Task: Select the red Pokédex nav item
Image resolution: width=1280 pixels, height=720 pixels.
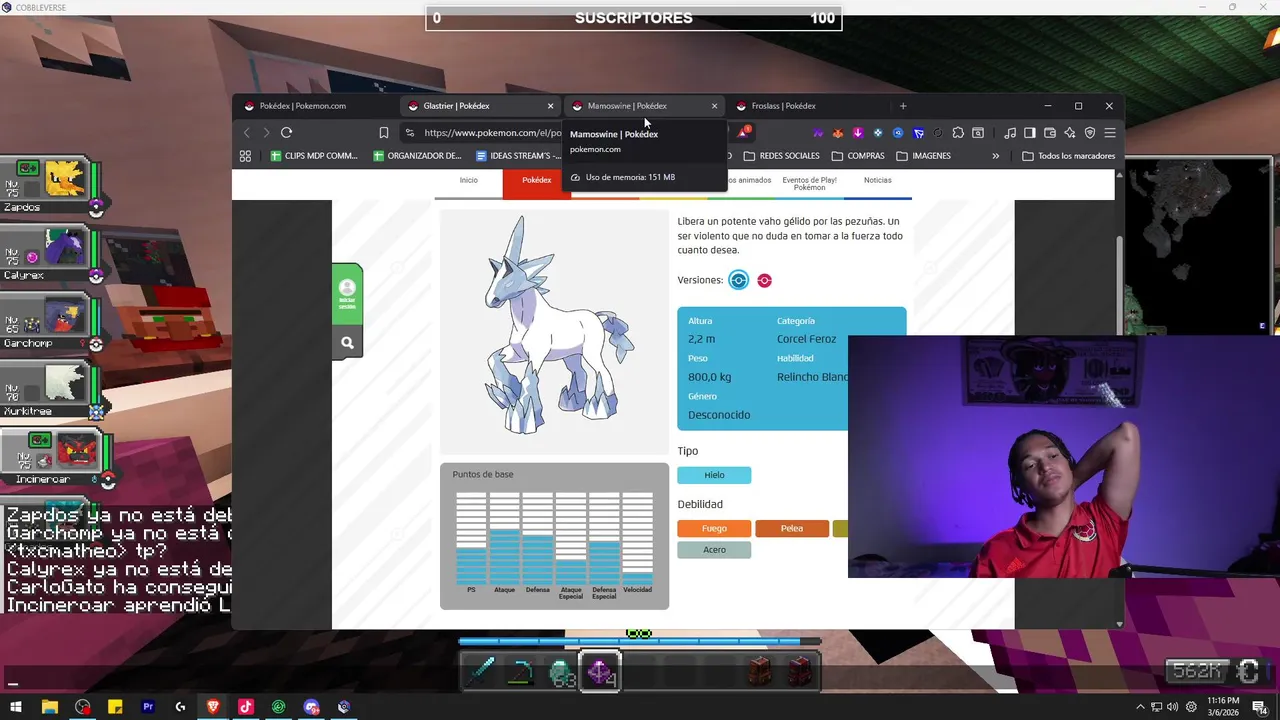Action: (537, 183)
